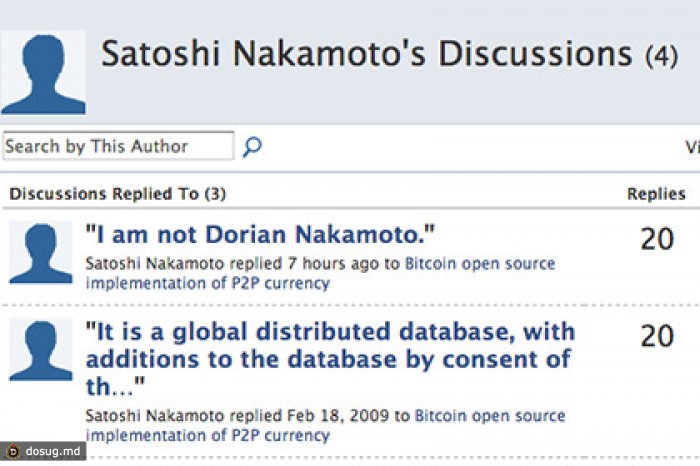Click reply count 20 for distributed database post

[x=657, y=336]
